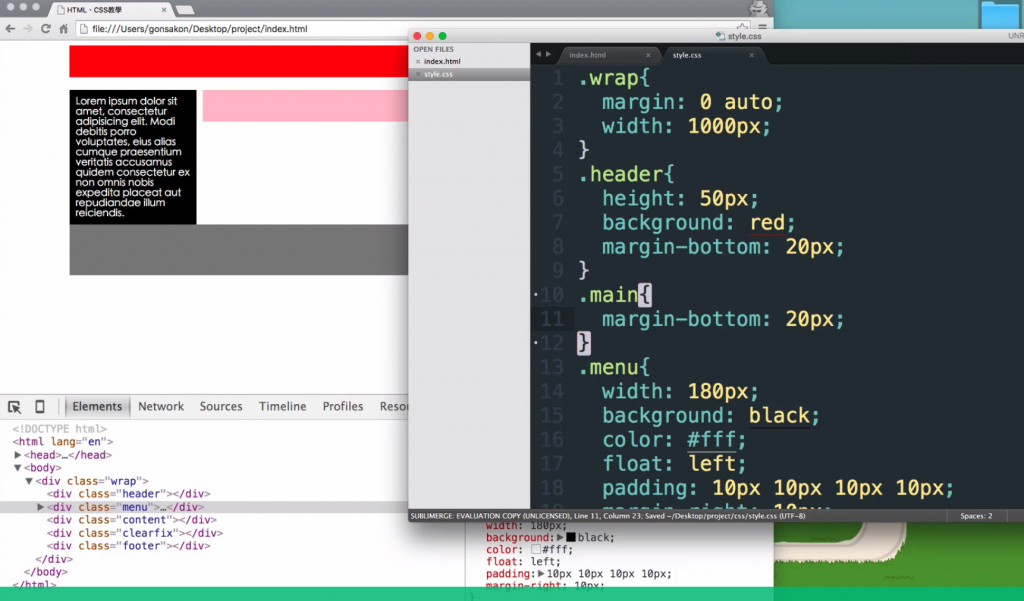Collapse the body node in DOM tree

[18, 468]
